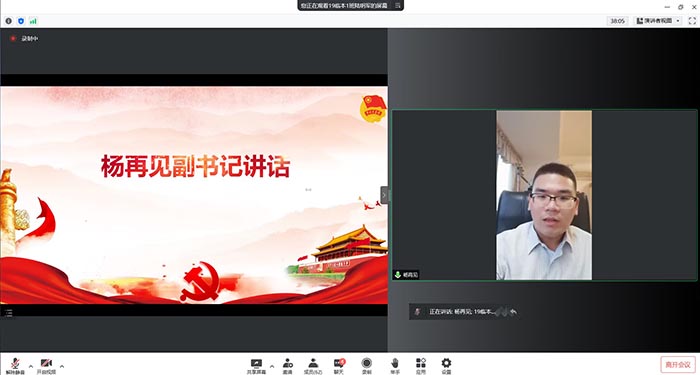Expand the audio options arrow beside microphone
The height and width of the screenshot is (375, 700).
click(31, 366)
